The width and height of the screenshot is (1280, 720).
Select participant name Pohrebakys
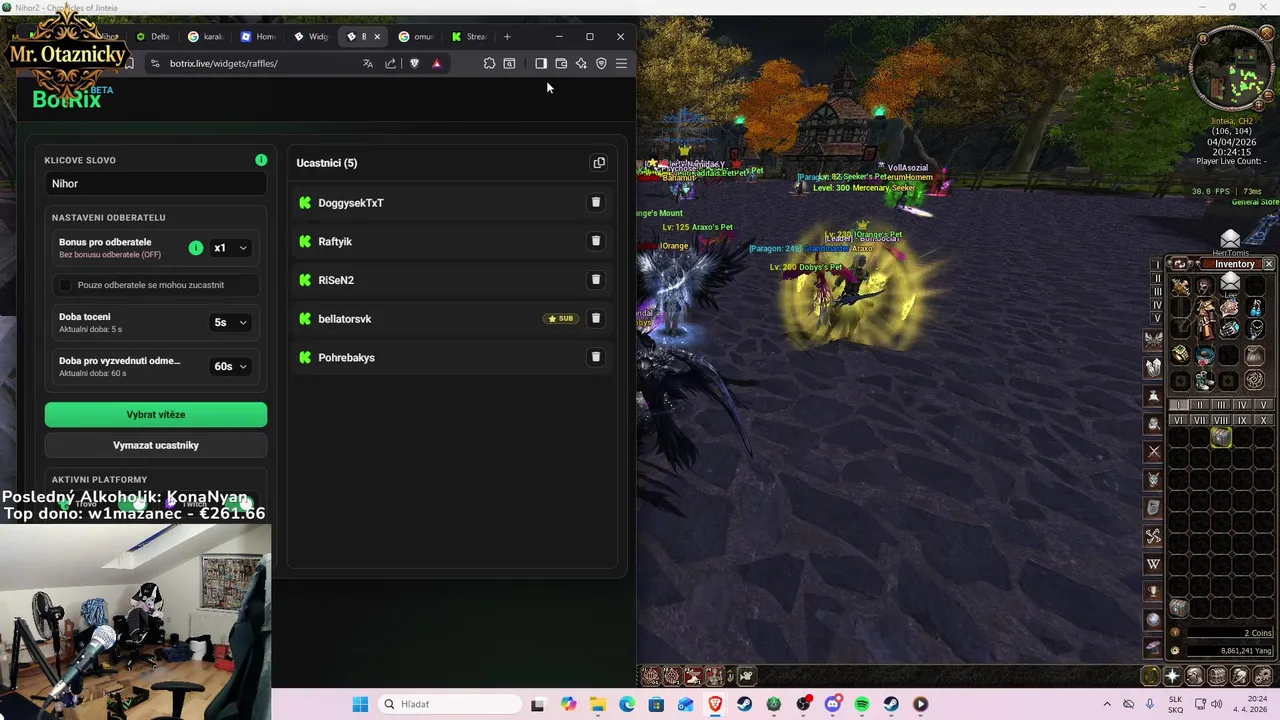[x=347, y=358]
